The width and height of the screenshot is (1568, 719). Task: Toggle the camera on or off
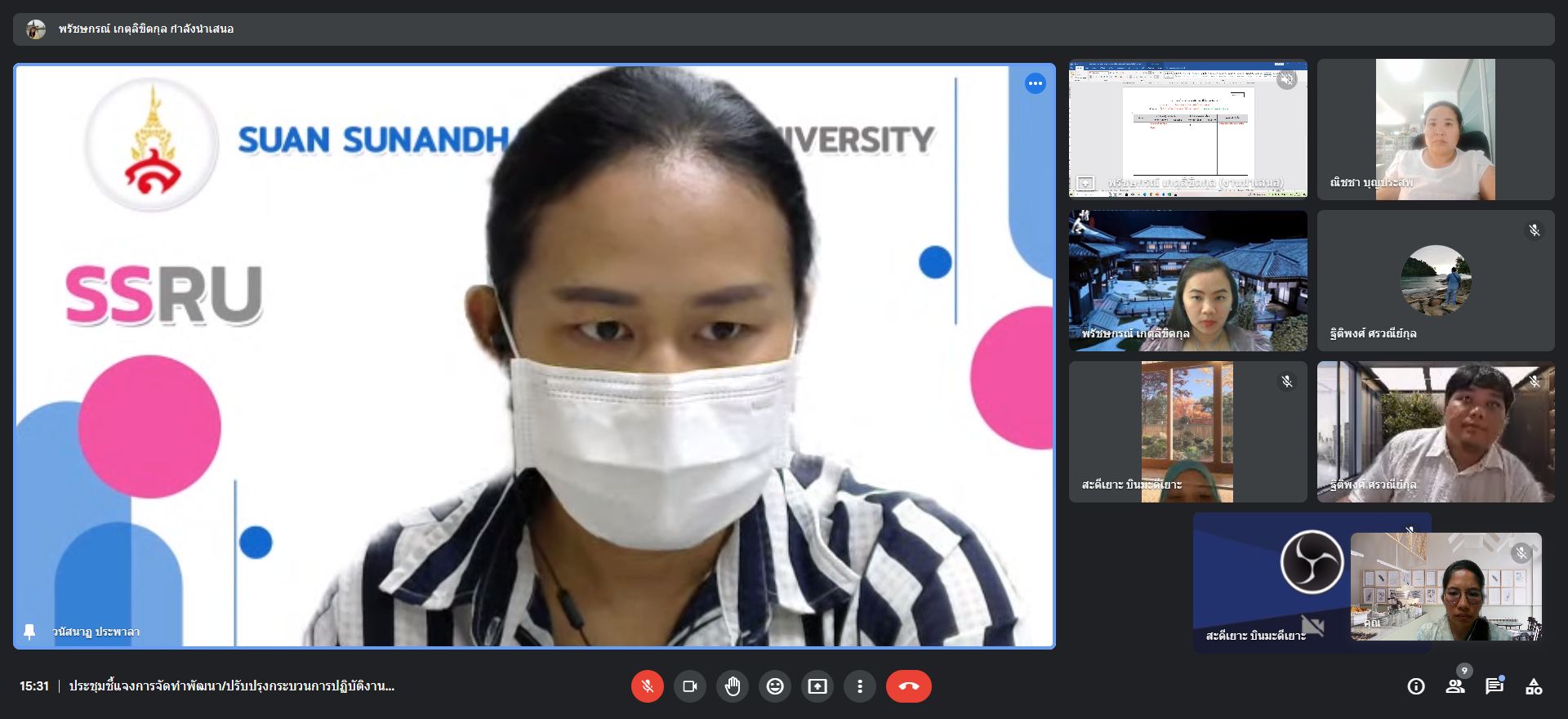[x=690, y=686]
